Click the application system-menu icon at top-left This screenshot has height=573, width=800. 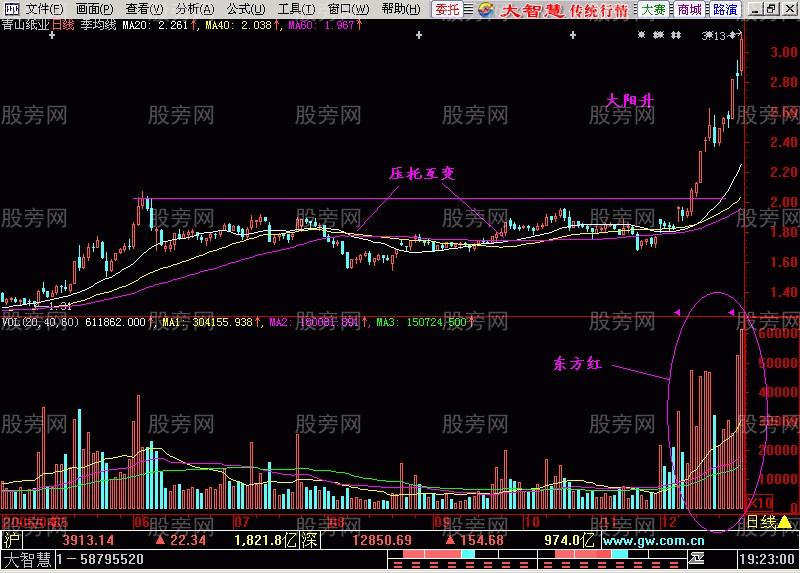coord(11,9)
